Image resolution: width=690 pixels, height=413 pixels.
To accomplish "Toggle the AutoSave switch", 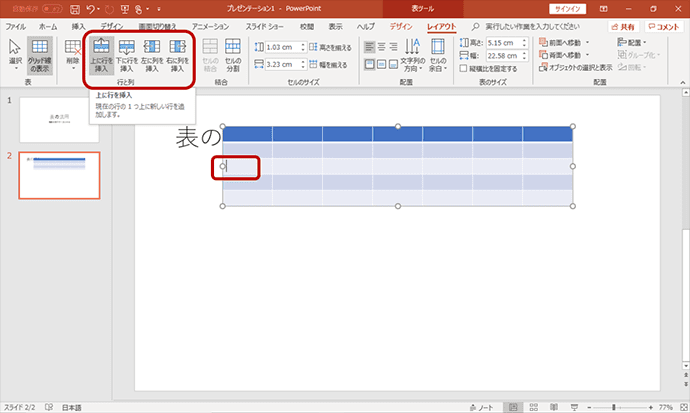I will tap(52, 9).
